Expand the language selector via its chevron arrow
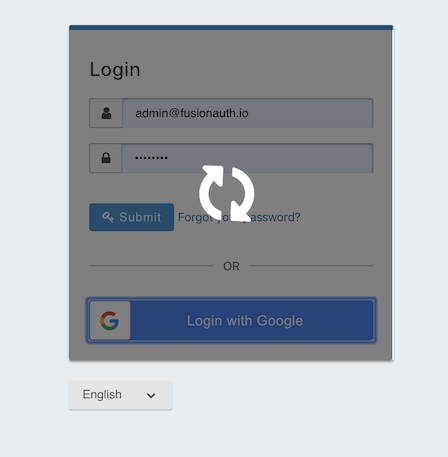This screenshot has height=457, width=448. [x=151, y=396]
